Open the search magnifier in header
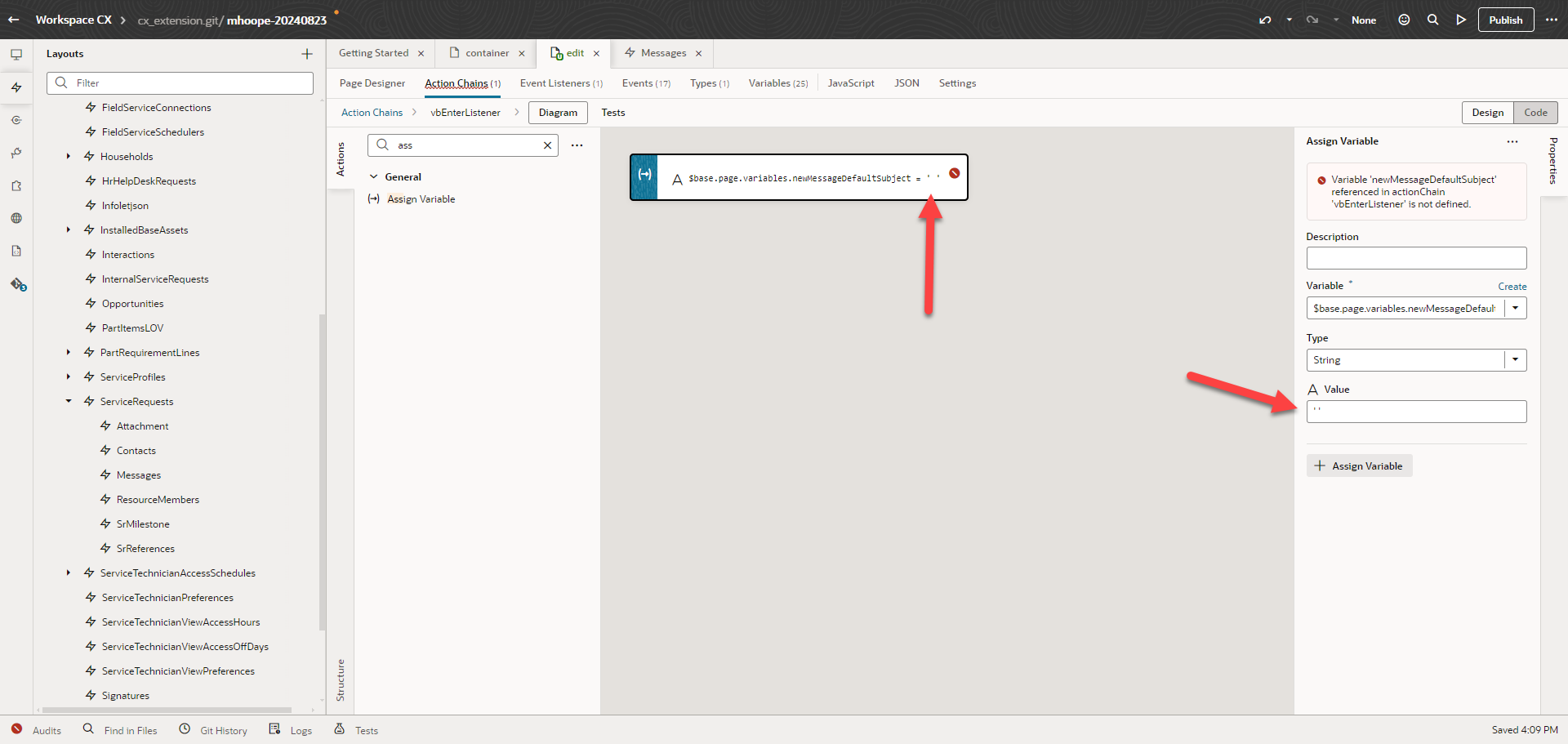1568x744 pixels. pyautogui.click(x=1432, y=20)
